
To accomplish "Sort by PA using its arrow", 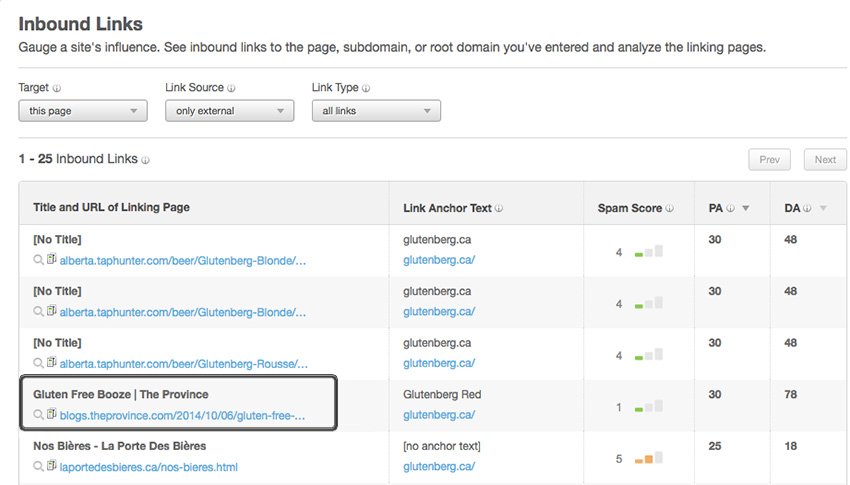I will 746,208.
